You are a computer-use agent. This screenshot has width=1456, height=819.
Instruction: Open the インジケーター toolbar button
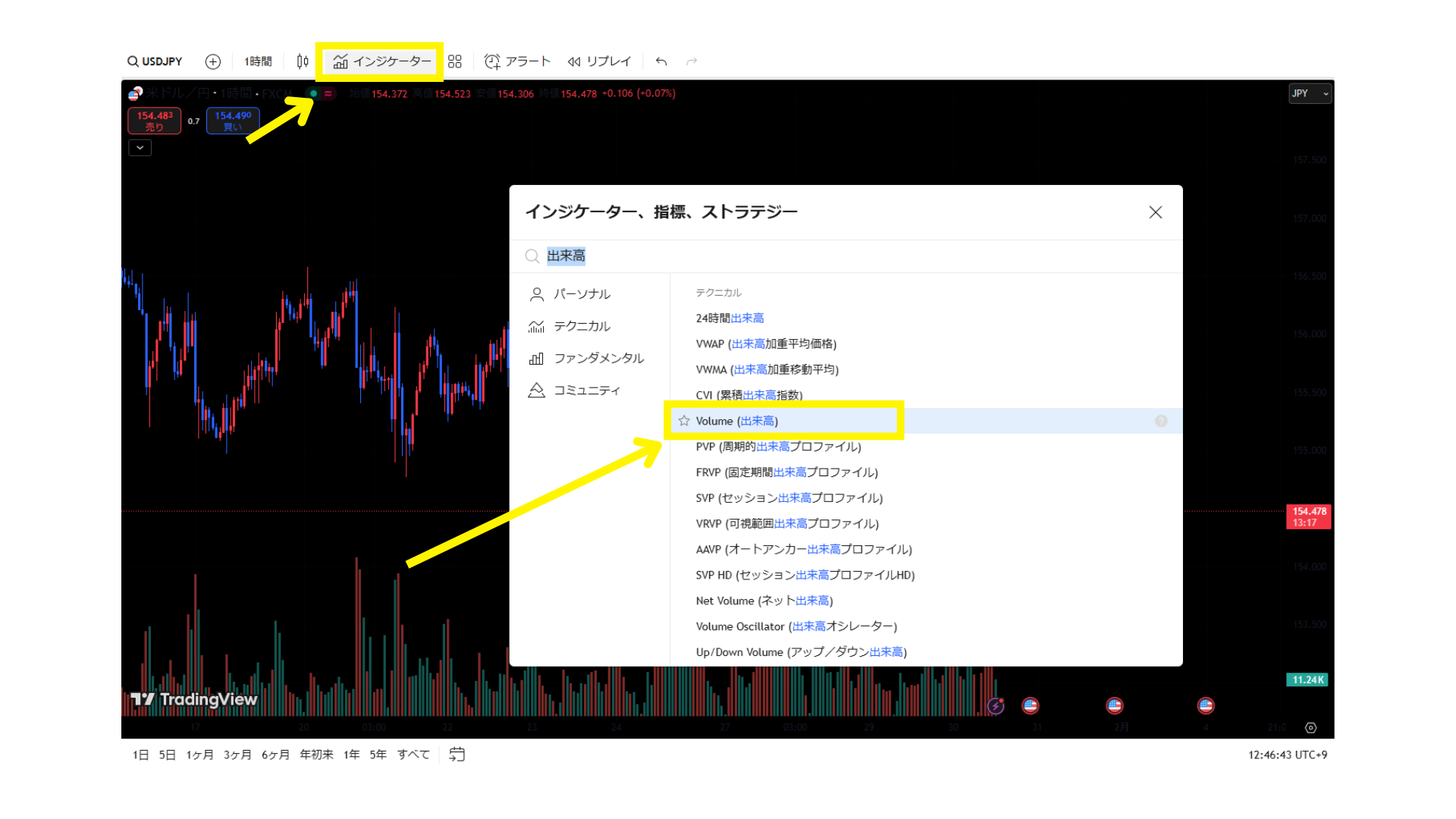[x=381, y=61]
